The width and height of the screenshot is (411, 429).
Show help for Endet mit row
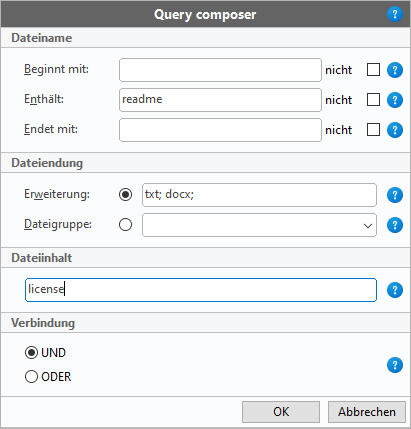click(x=395, y=130)
